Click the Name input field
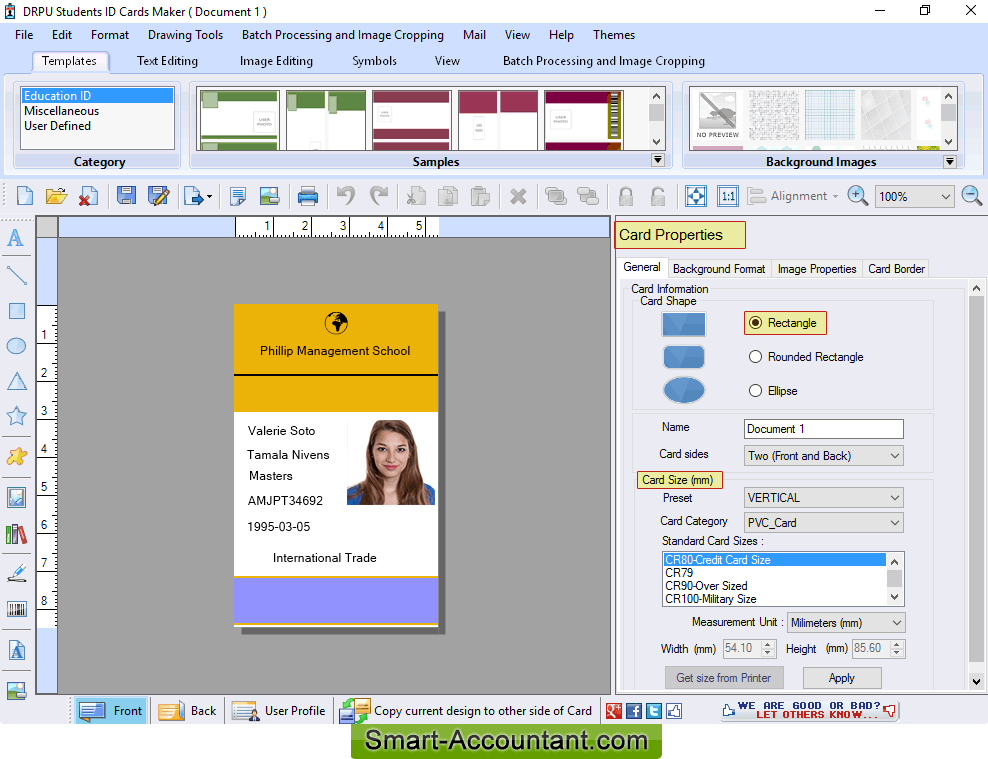Image resolution: width=988 pixels, height=759 pixels. (824, 429)
